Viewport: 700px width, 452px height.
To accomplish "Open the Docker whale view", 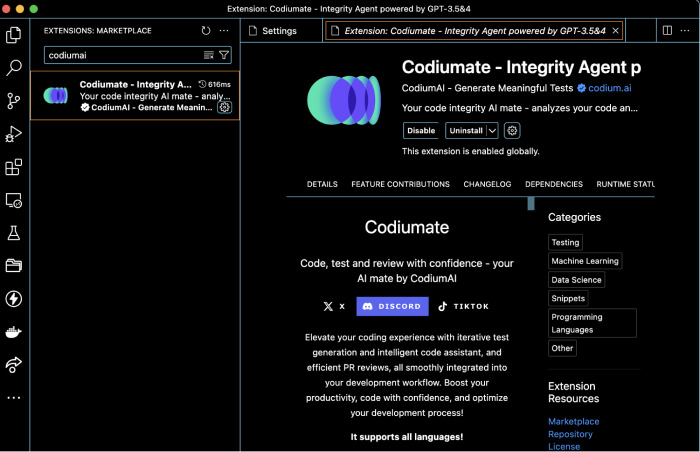I will click(x=14, y=332).
